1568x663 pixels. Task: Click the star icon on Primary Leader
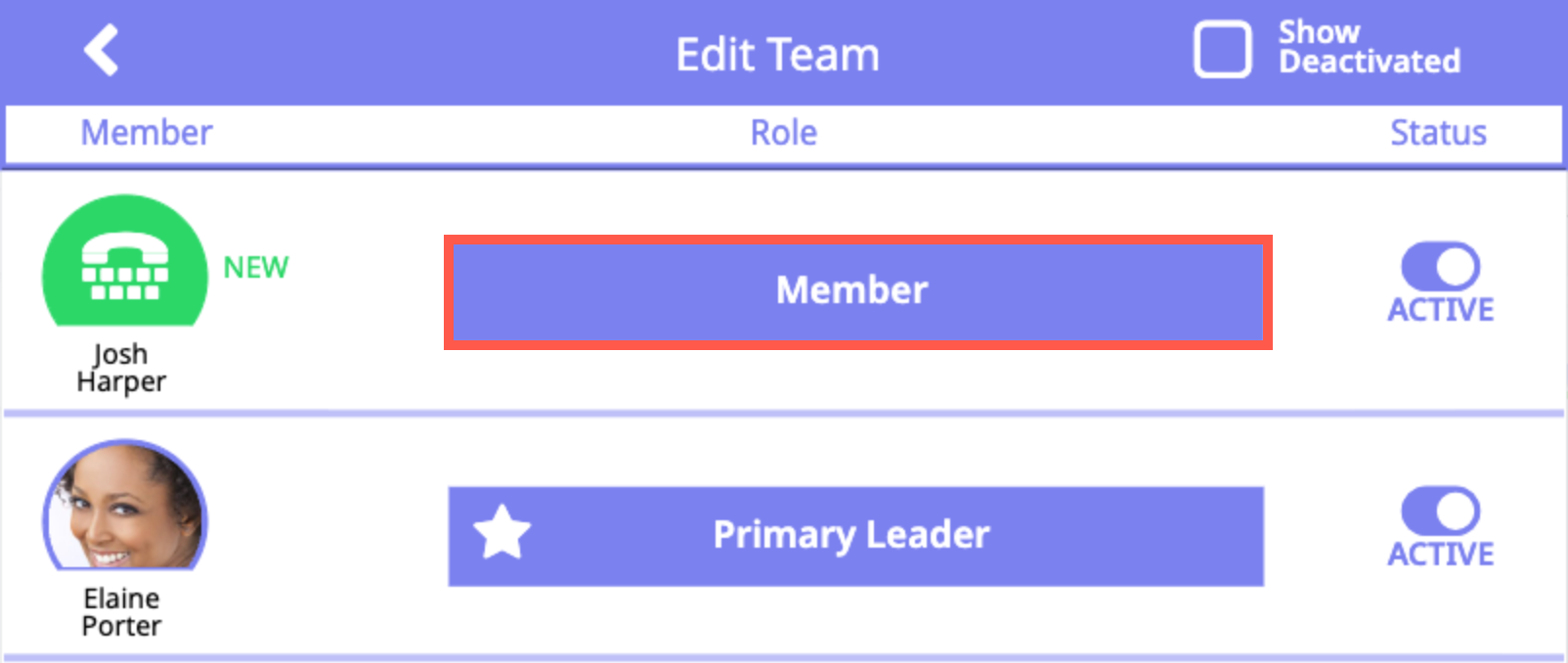pos(501,533)
